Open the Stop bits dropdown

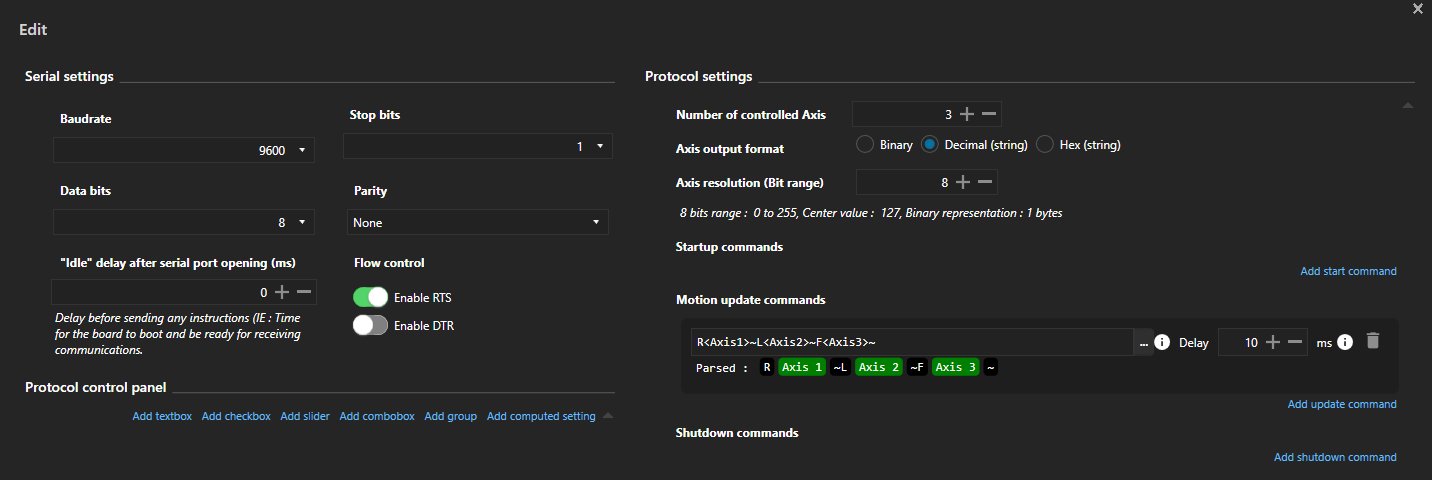[x=478, y=146]
